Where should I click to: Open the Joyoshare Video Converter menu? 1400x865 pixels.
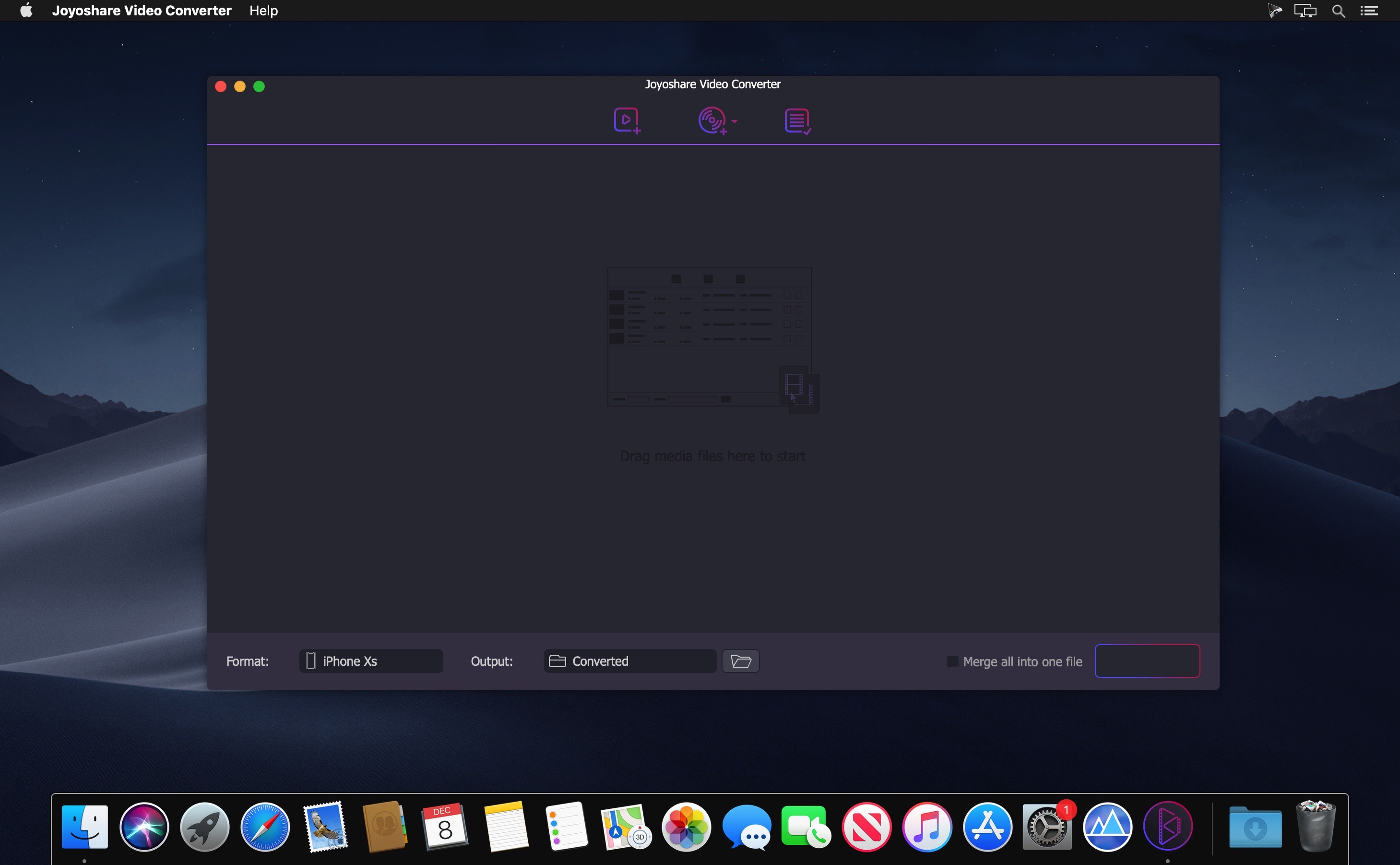(142, 10)
